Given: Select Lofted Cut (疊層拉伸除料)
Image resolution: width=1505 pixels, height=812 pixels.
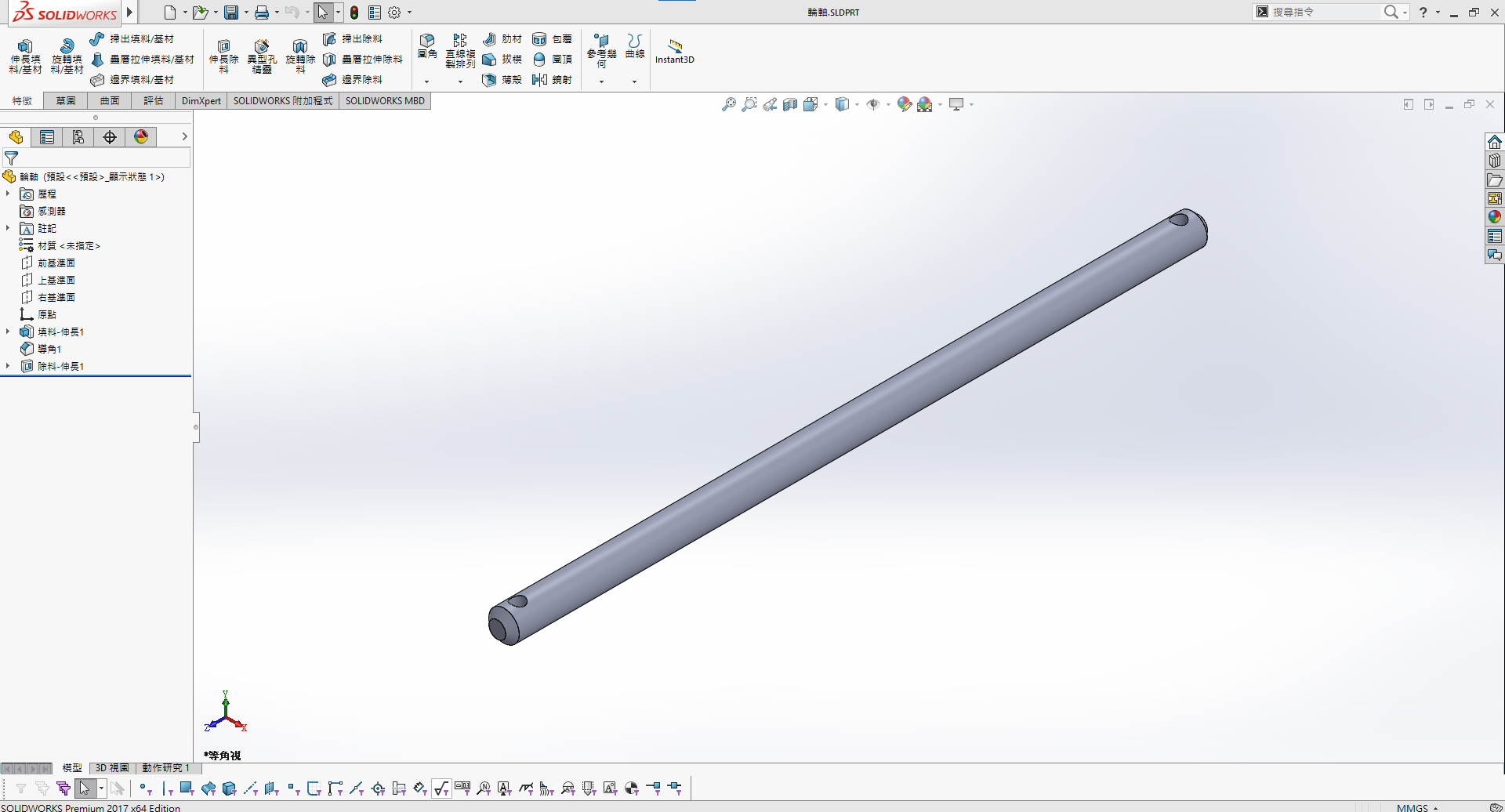Looking at the screenshot, I should [363, 60].
